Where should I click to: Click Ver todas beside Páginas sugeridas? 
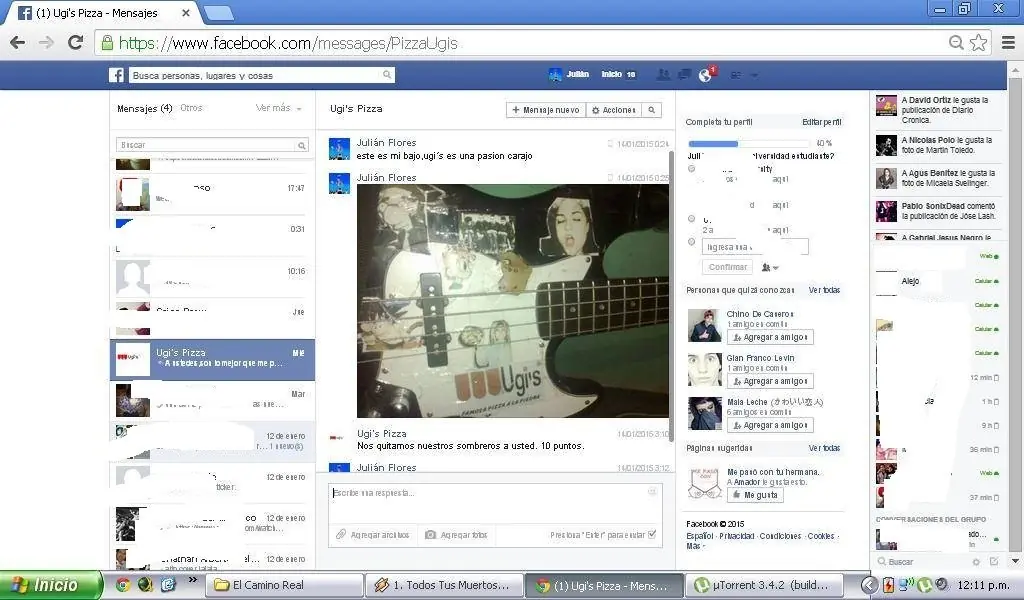point(824,448)
